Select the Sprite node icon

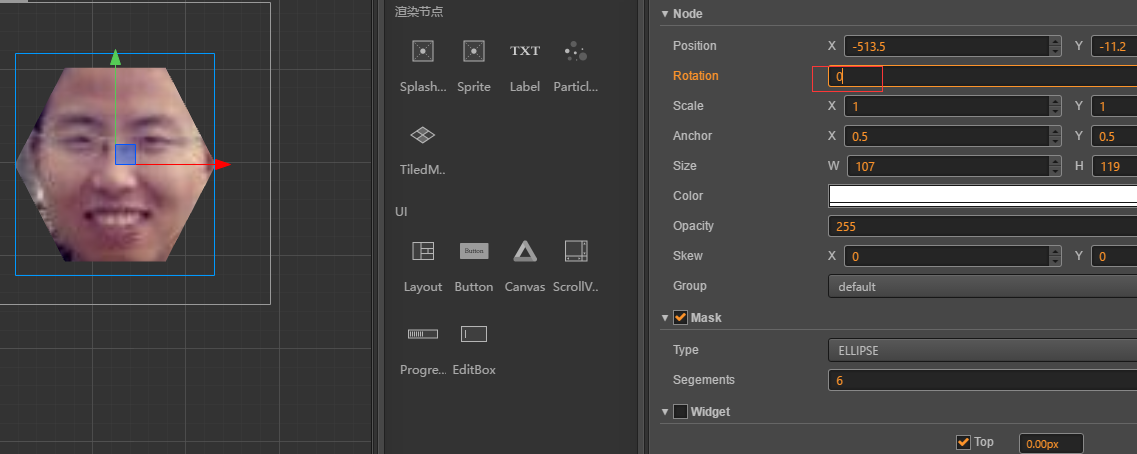[x=474, y=51]
